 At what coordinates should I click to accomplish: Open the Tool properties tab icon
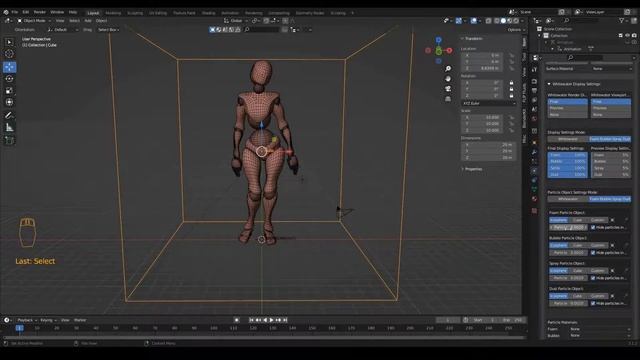534,70
